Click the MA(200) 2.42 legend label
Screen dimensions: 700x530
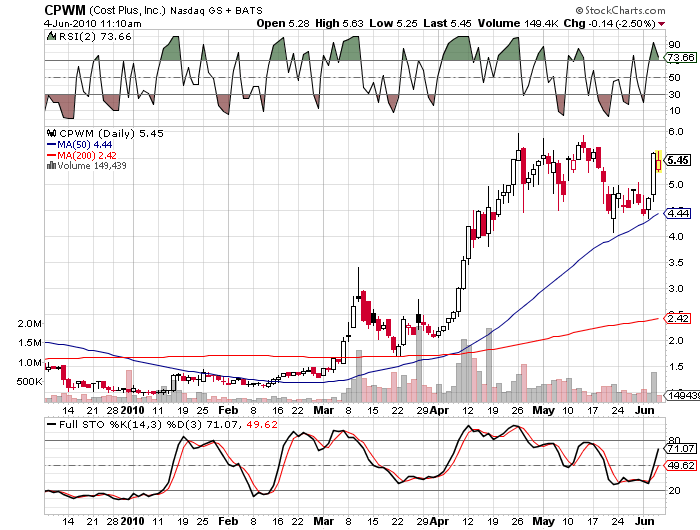87,155
